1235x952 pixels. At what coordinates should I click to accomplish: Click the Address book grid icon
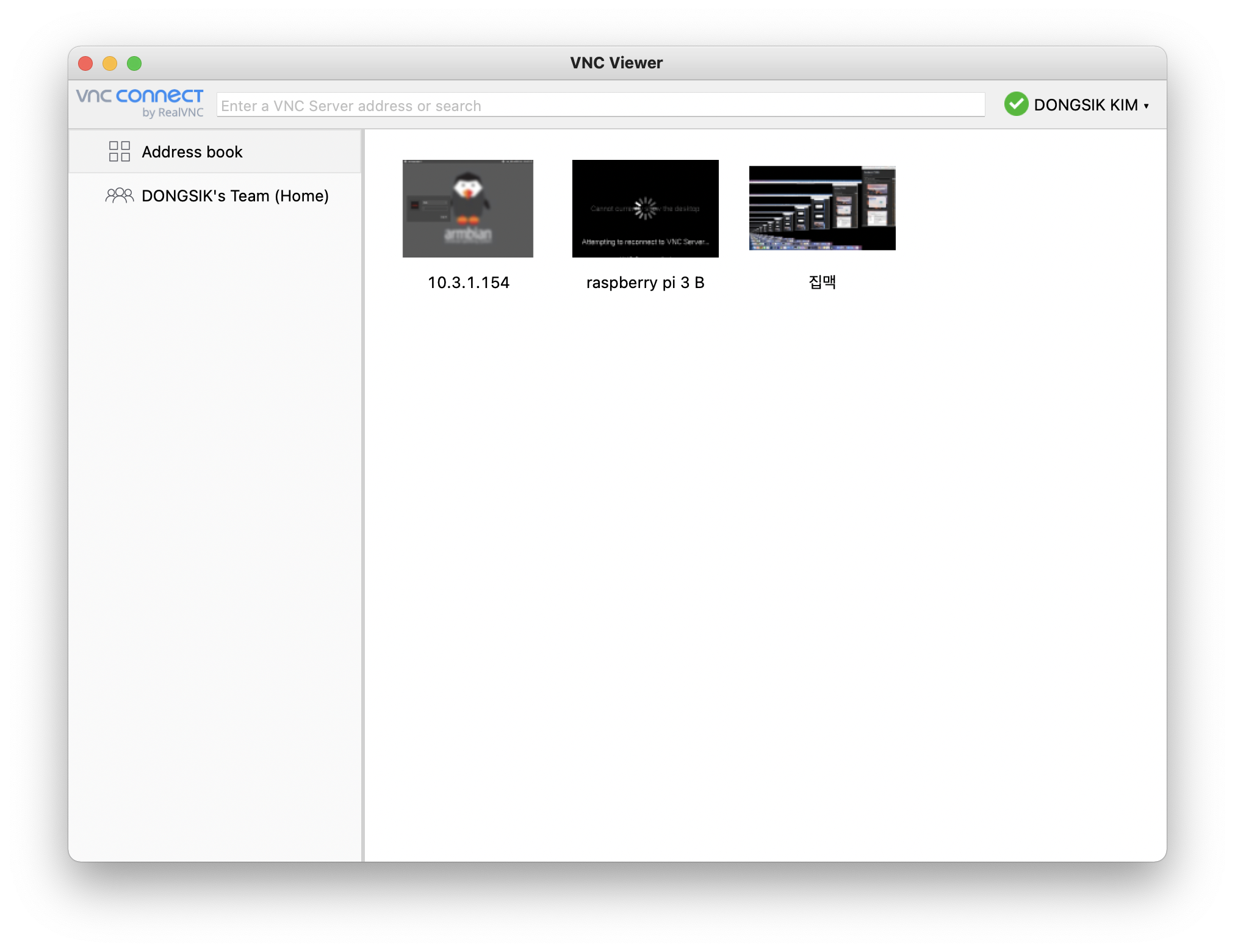coord(119,151)
